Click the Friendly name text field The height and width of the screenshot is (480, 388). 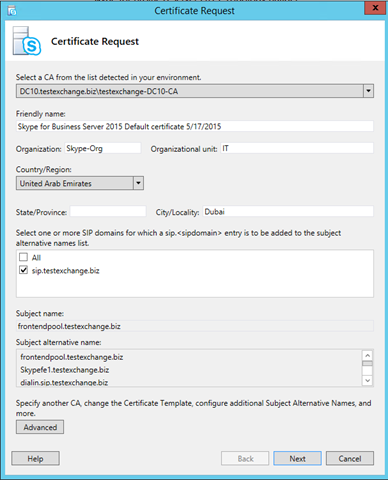(x=195, y=126)
